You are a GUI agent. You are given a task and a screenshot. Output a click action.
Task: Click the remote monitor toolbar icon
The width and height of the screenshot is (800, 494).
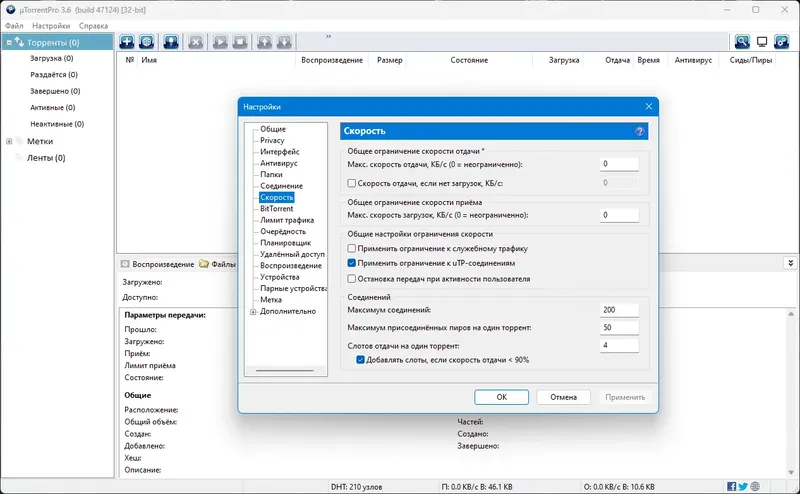coord(762,42)
